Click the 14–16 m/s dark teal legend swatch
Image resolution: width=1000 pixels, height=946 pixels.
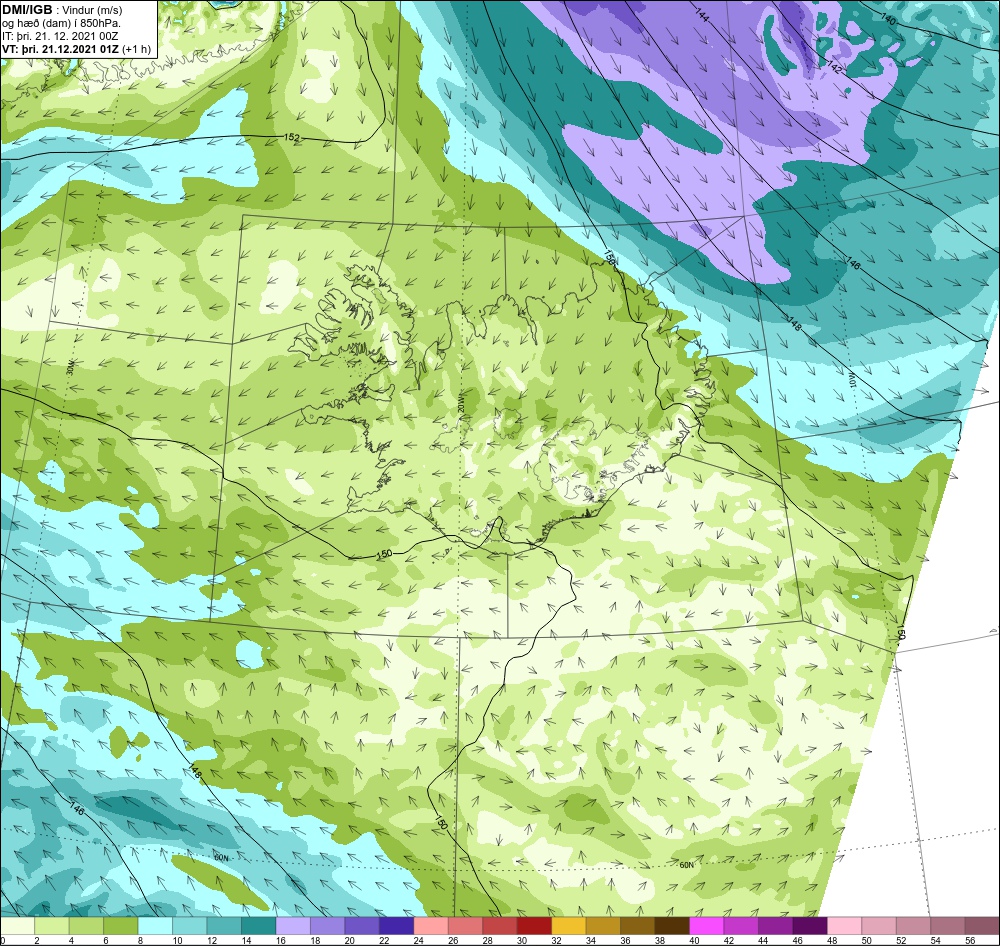coord(259,926)
